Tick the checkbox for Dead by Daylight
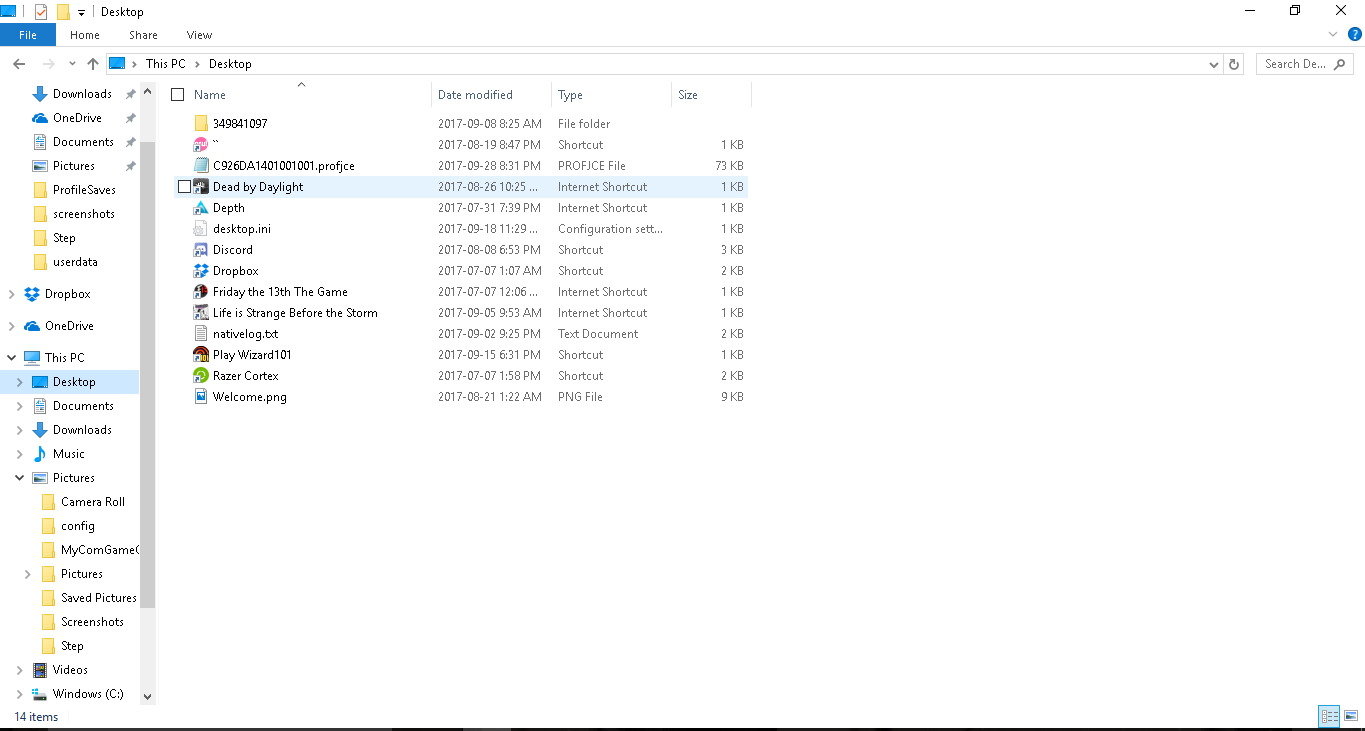The width and height of the screenshot is (1365, 731). pyautogui.click(x=184, y=187)
